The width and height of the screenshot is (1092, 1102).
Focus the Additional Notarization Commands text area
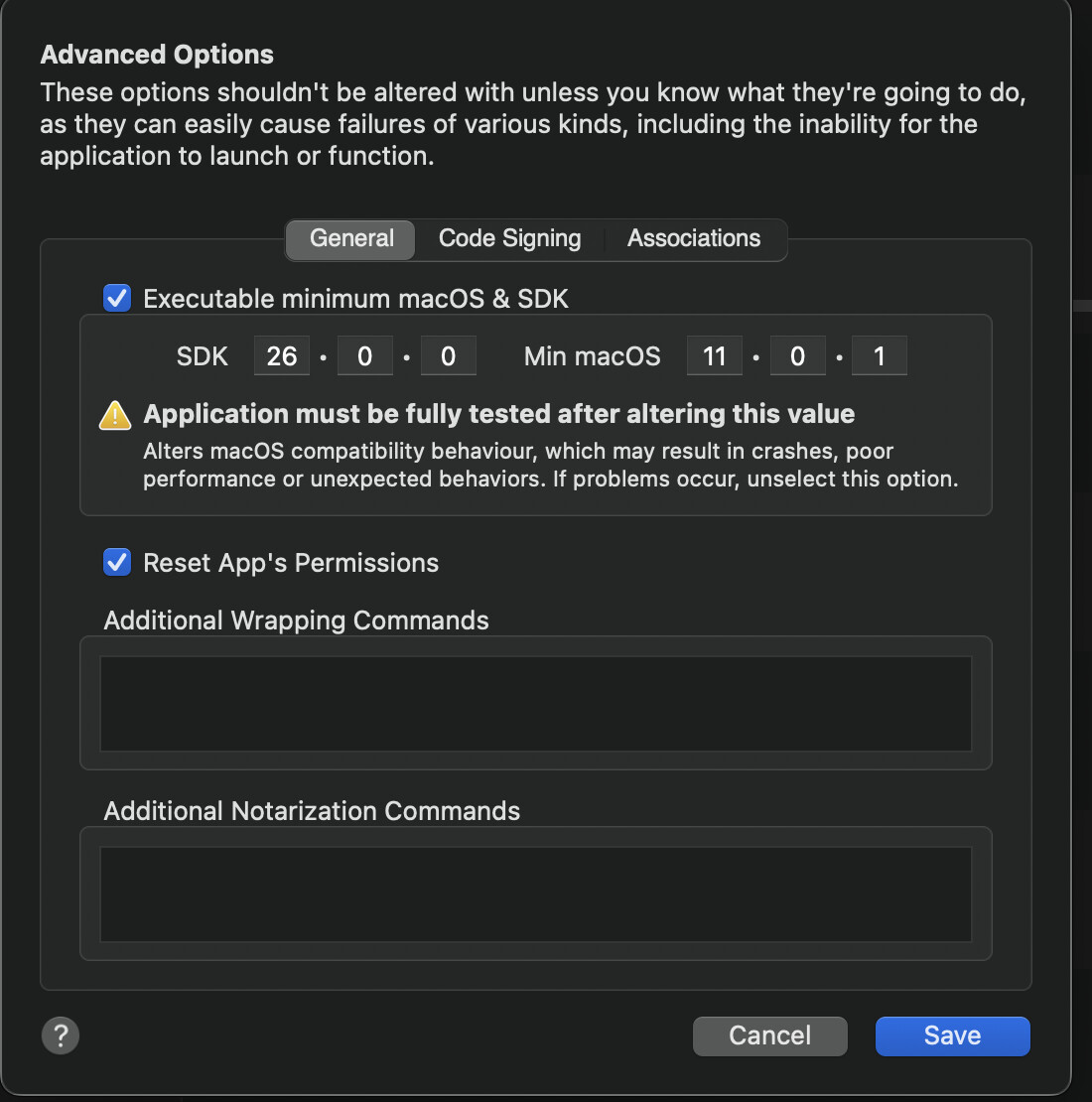point(536,894)
